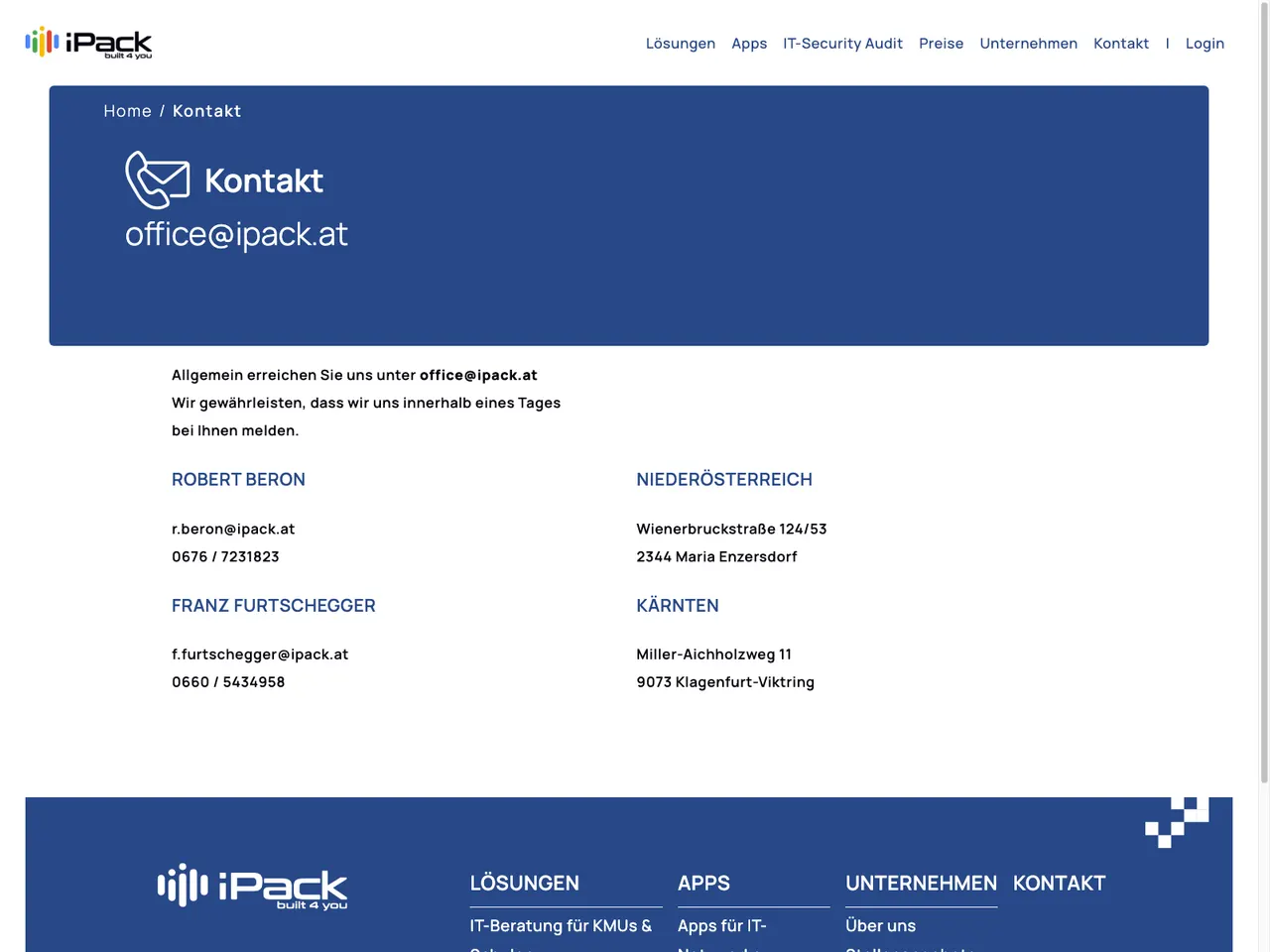Viewport: 1270px width, 952px height.
Task: Open the Lösungen menu
Action: [x=681, y=44]
